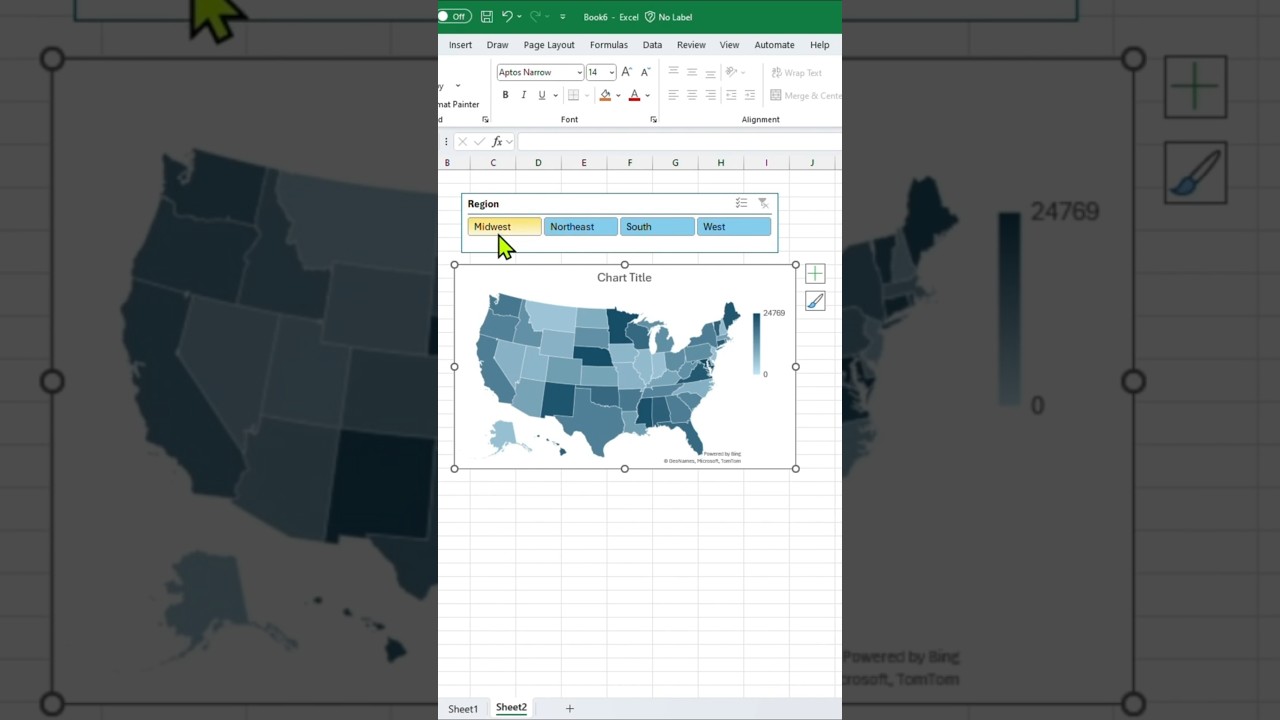Click the greyed-out Redo icon
Image resolution: width=1280 pixels, height=720 pixels.
[x=535, y=17]
